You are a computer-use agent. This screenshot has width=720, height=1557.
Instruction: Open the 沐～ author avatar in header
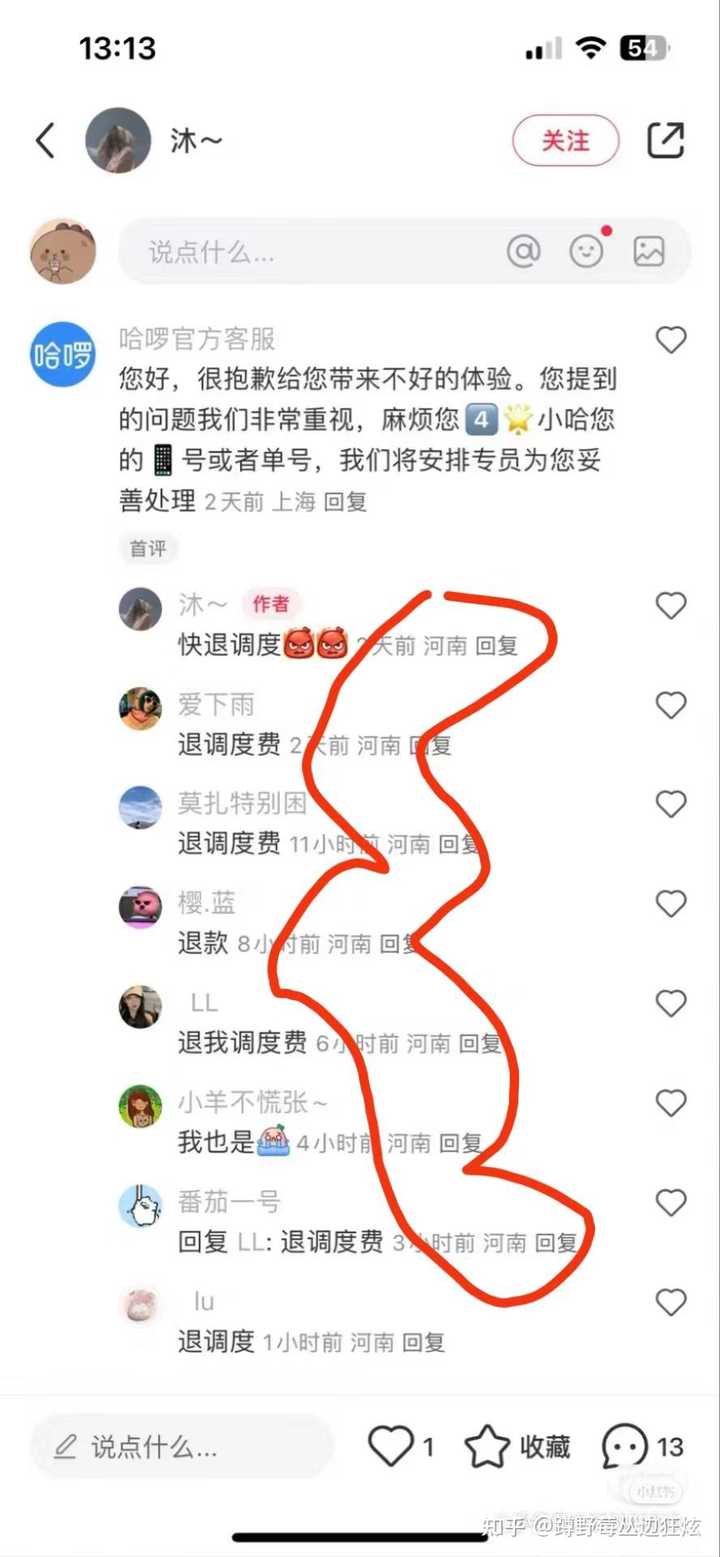tap(118, 140)
